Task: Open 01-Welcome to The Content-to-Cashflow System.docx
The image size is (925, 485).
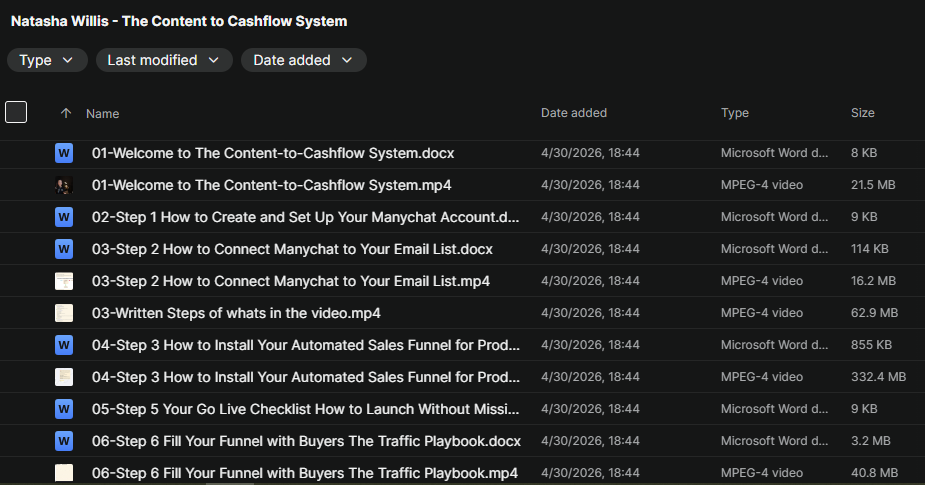Action: tap(273, 153)
